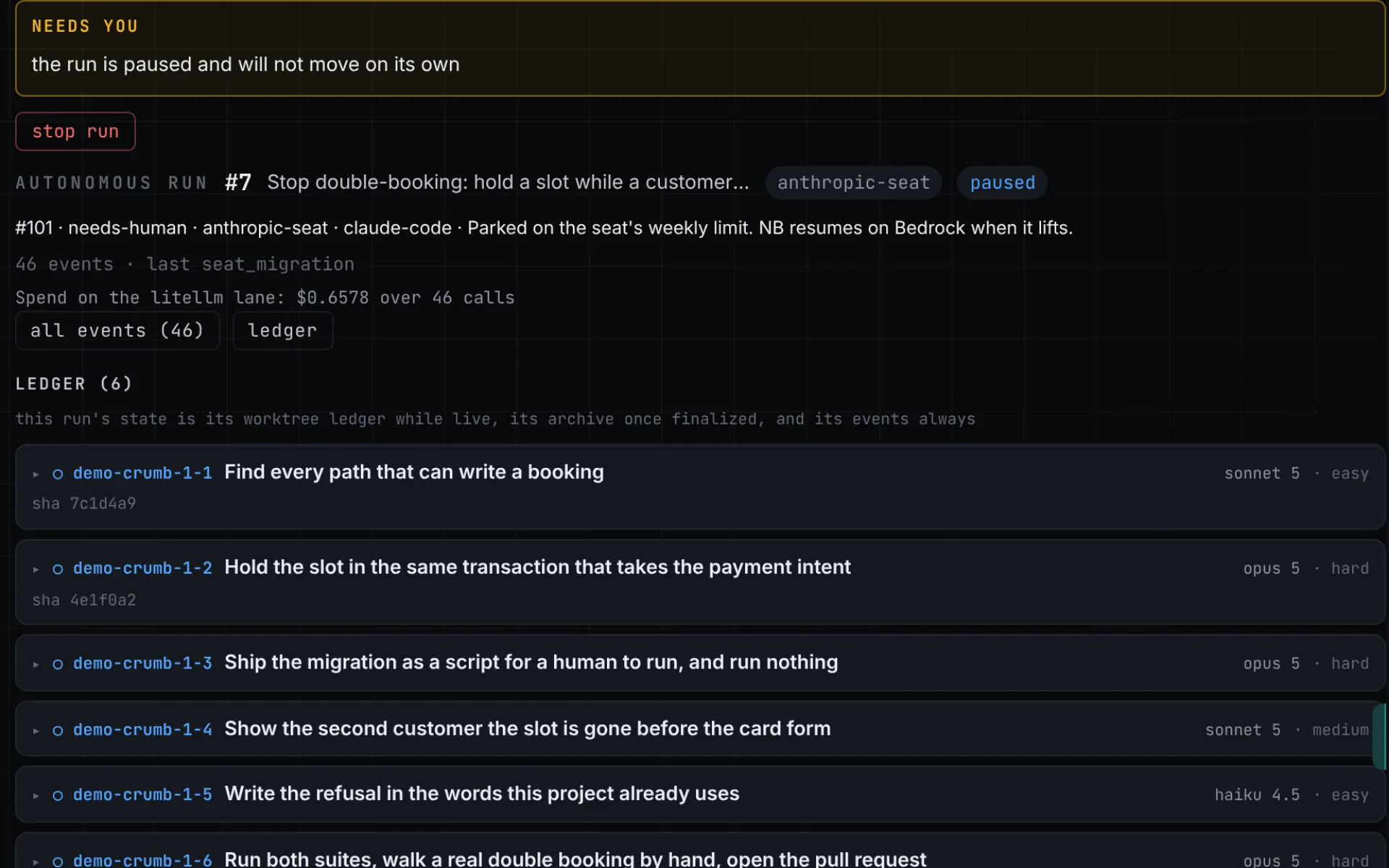Stop the paused run
Viewport: 1389px width, 868px height.
tap(75, 132)
